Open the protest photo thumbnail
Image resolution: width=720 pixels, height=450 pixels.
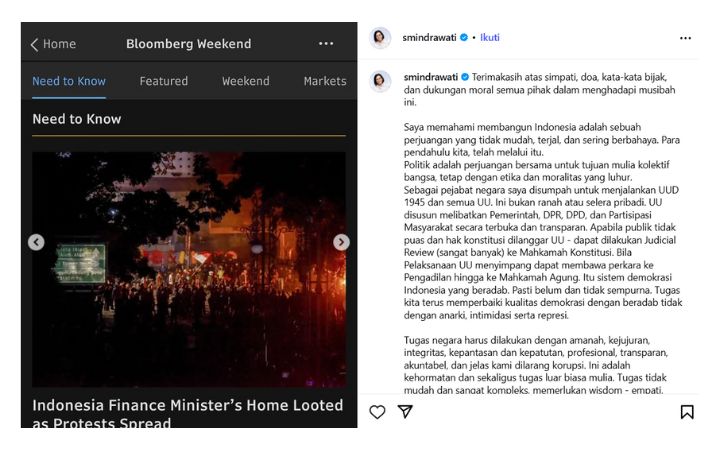point(189,269)
